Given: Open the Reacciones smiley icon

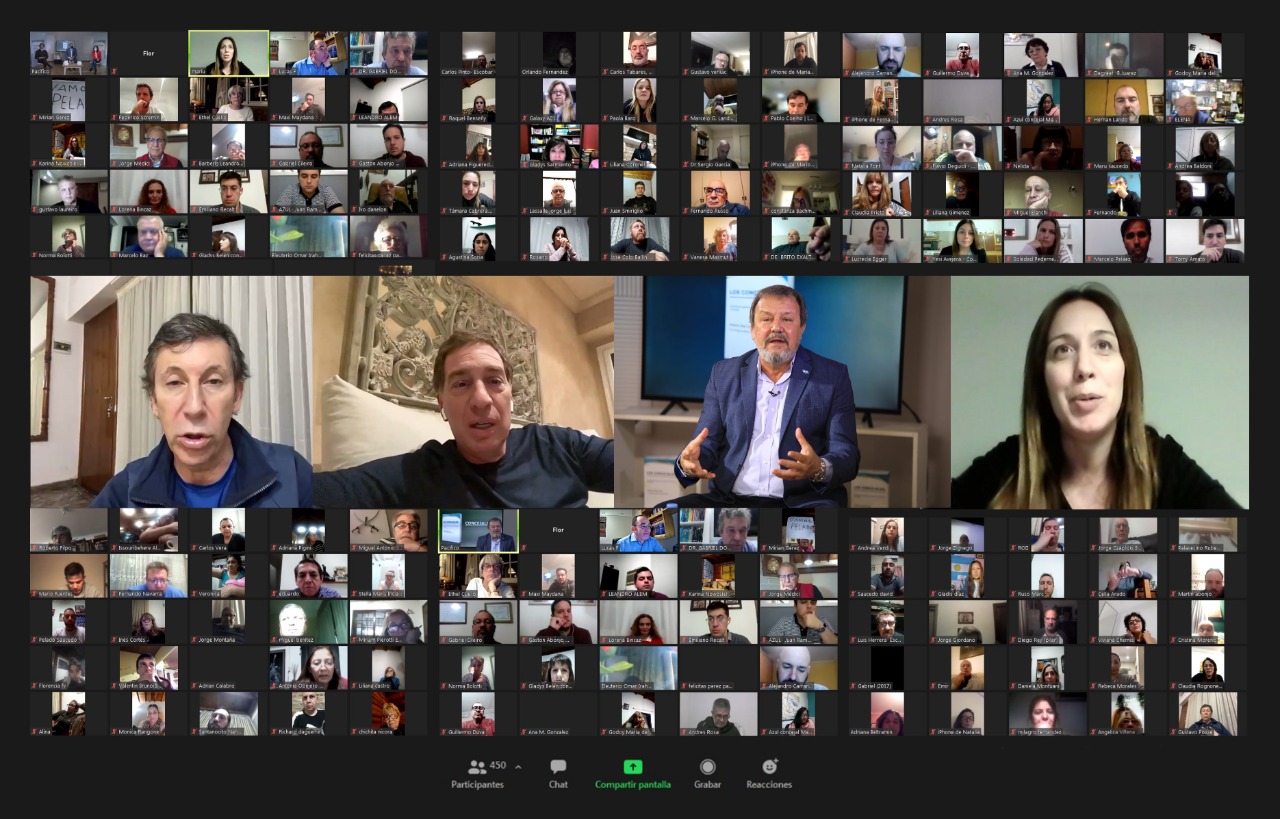Looking at the screenshot, I should [x=769, y=767].
